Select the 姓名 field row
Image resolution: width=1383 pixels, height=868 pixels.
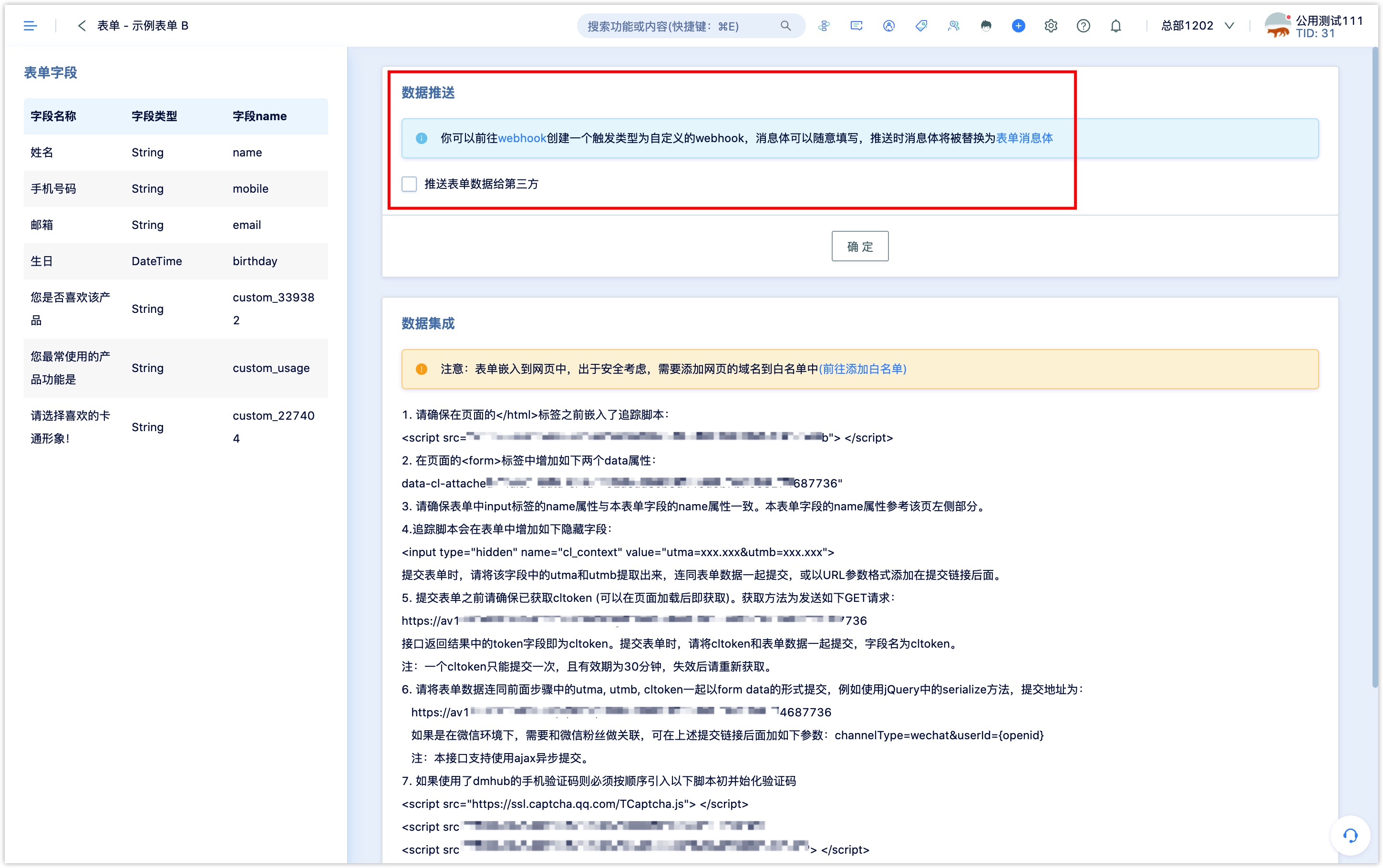[x=175, y=153]
